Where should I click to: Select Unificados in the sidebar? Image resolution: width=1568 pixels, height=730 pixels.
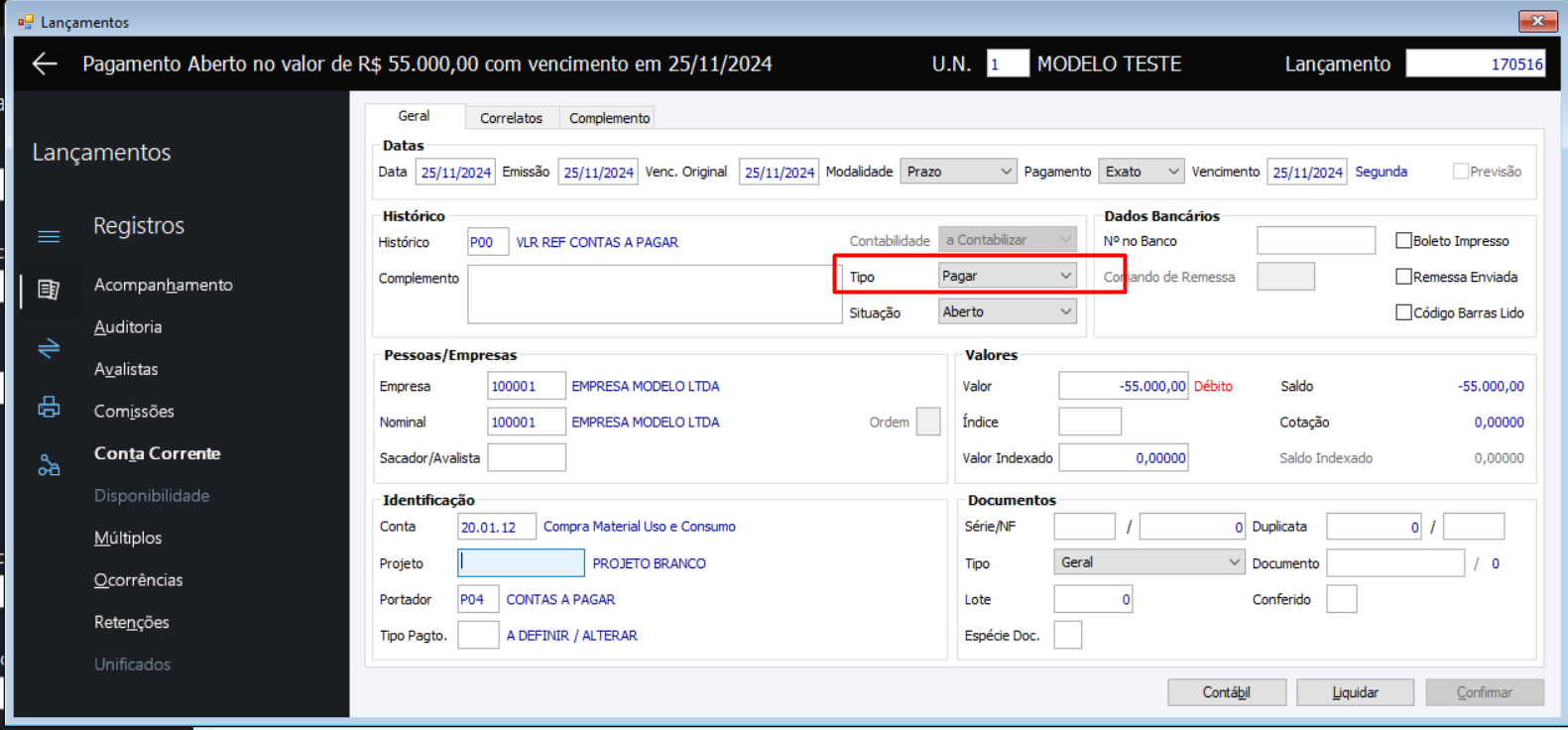(132, 665)
